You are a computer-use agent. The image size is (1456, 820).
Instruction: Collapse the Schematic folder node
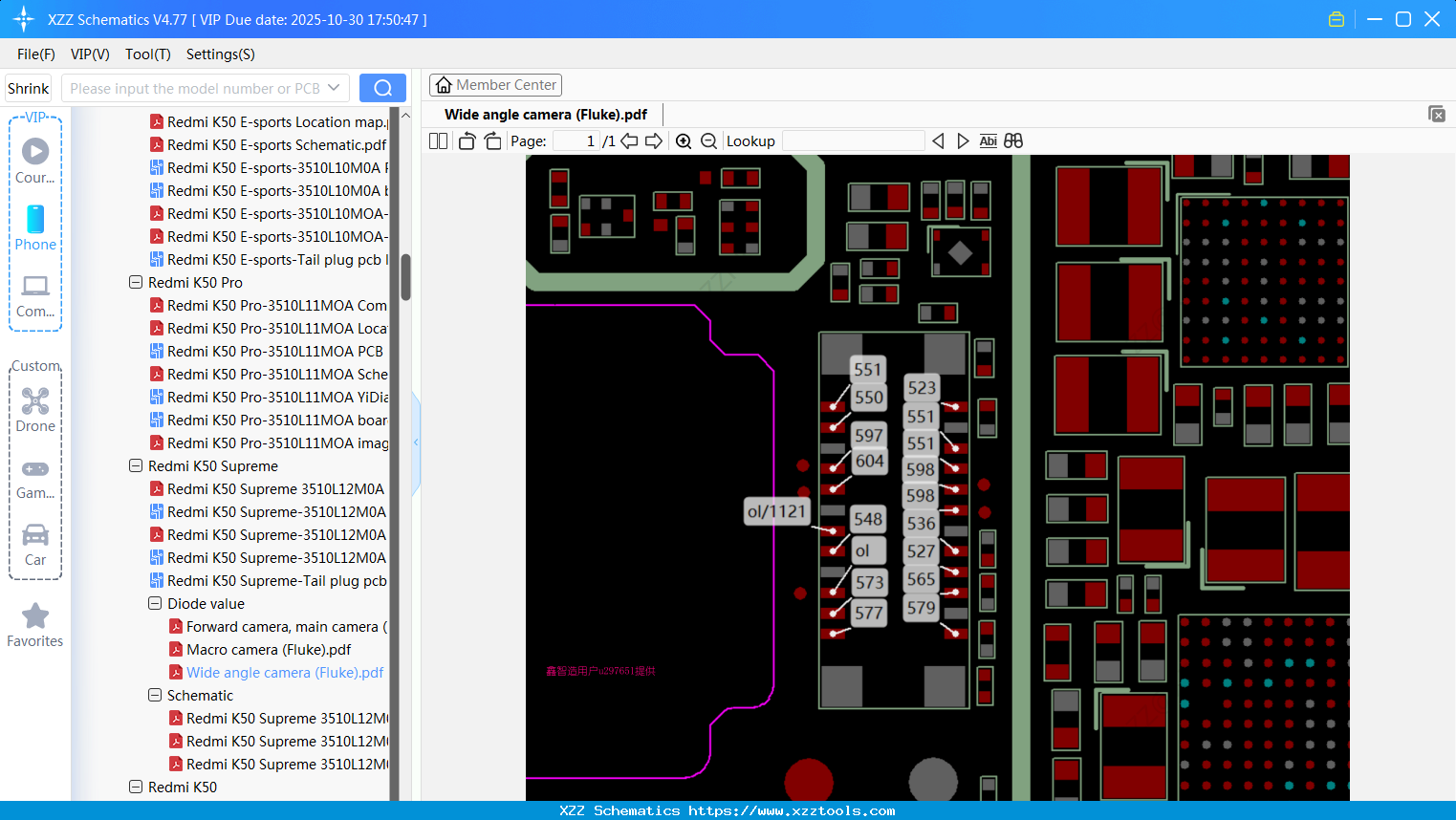pyautogui.click(x=155, y=696)
